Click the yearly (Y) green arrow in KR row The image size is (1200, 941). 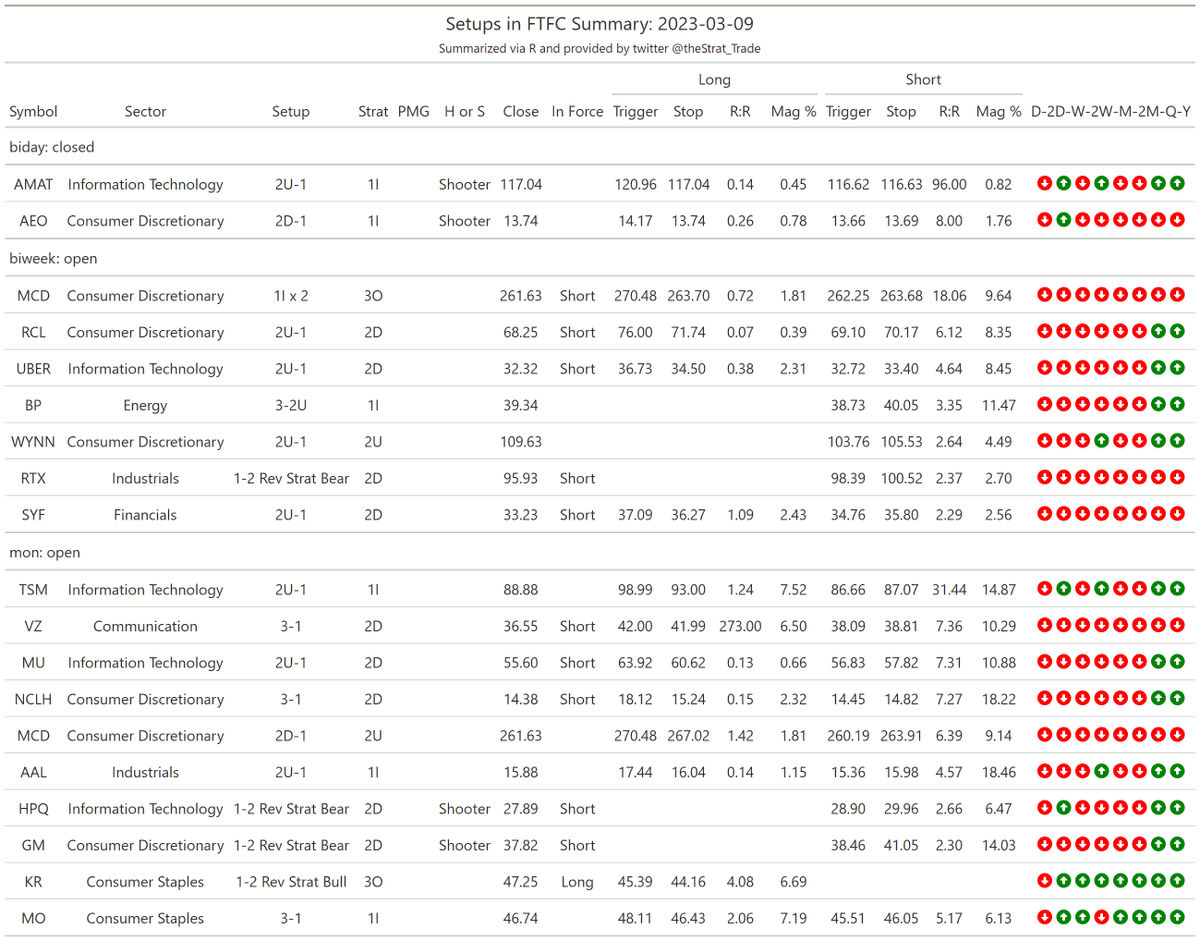(x=1177, y=882)
